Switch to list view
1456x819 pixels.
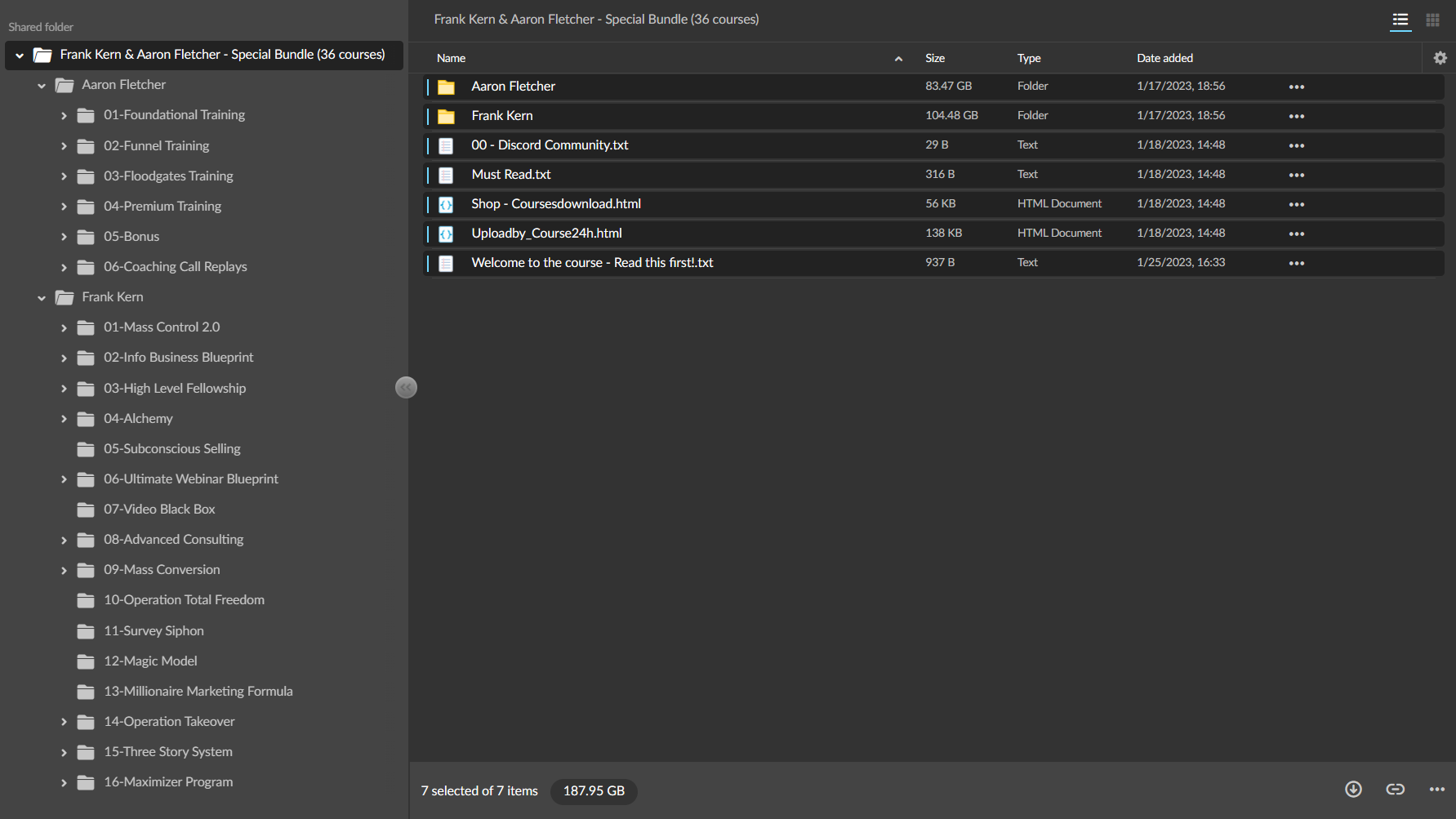pyautogui.click(x=1400, y=20)
